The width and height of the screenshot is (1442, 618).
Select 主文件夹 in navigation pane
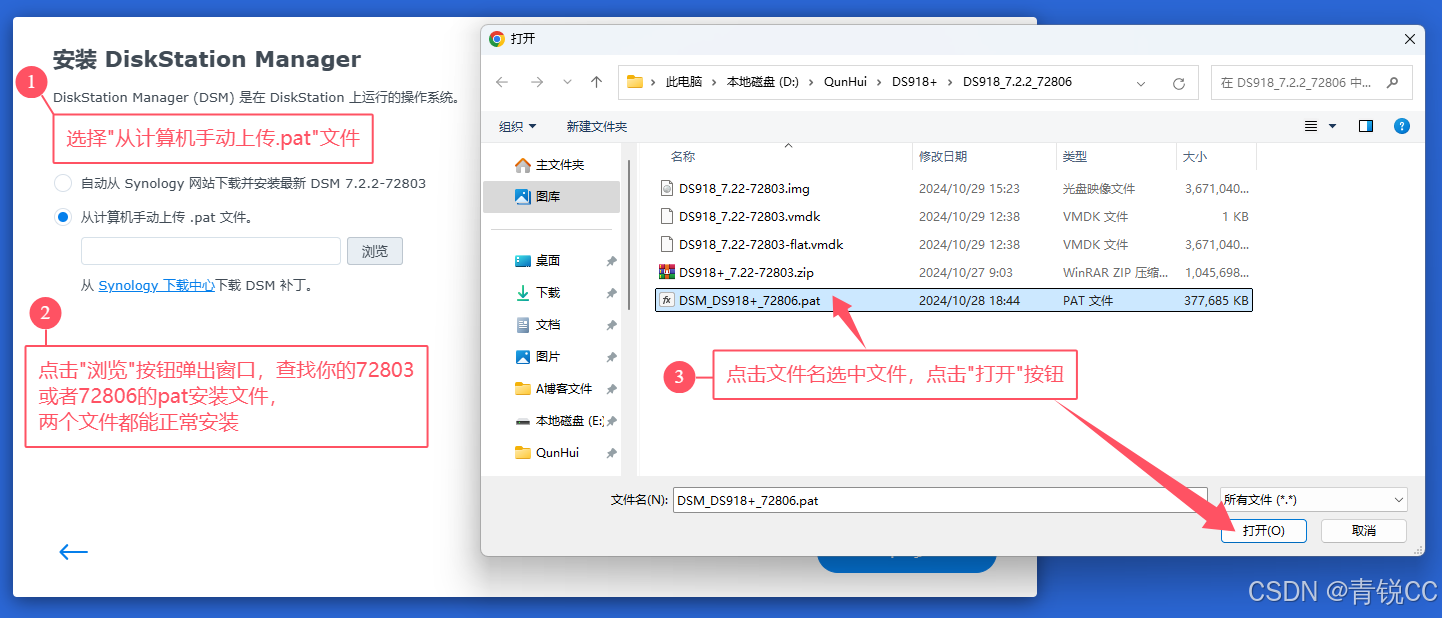(551, 165)
